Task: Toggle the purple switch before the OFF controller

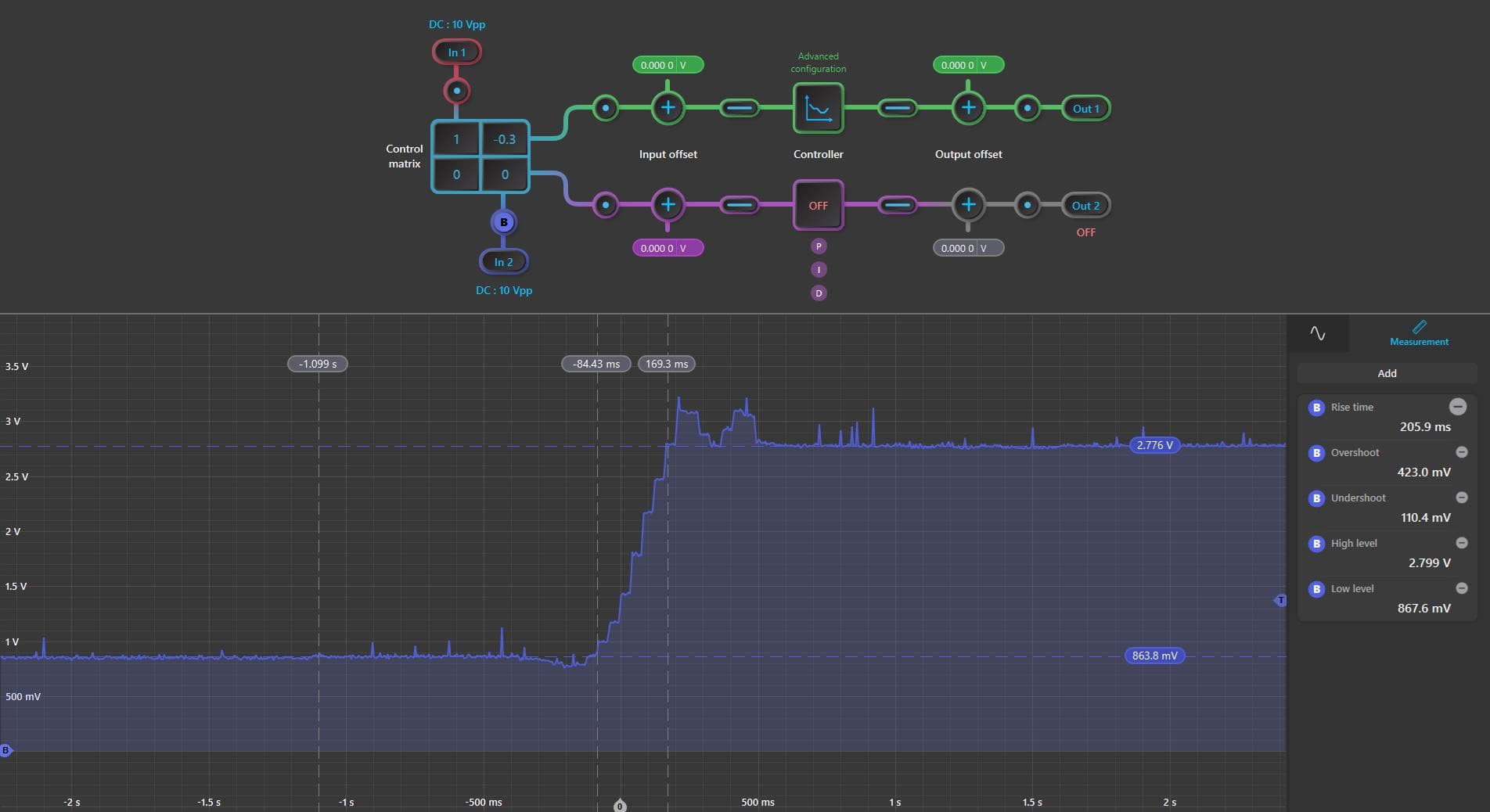Action: [x=739, y=206]
